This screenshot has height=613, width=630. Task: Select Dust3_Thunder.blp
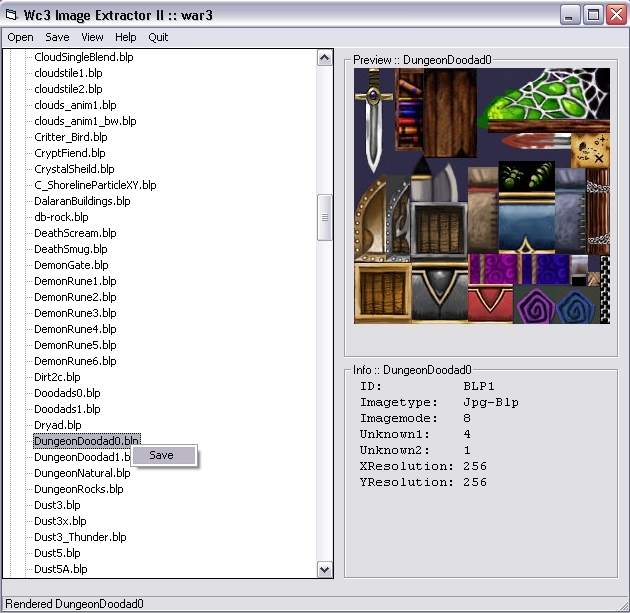click(80, 537)
